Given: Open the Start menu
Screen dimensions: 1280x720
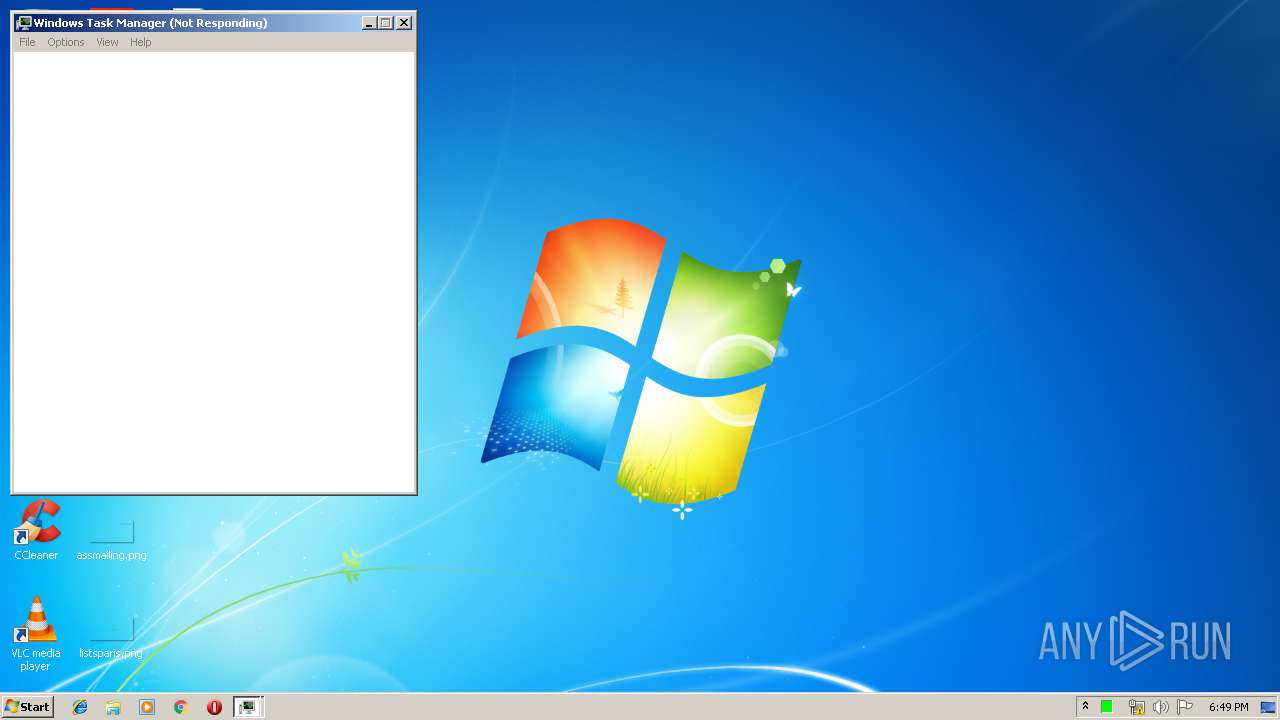Looking at the screenshot, I should tap(27, 707).
